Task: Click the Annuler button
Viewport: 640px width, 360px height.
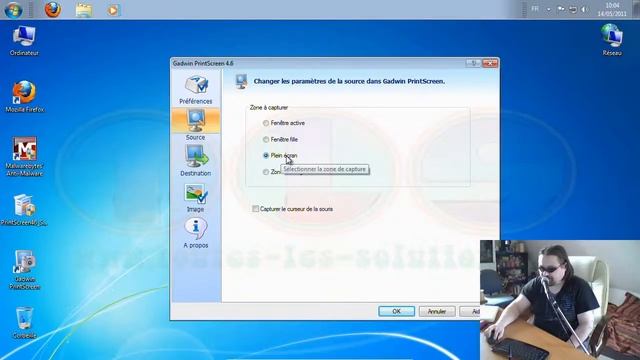Action: click(437, 311)
